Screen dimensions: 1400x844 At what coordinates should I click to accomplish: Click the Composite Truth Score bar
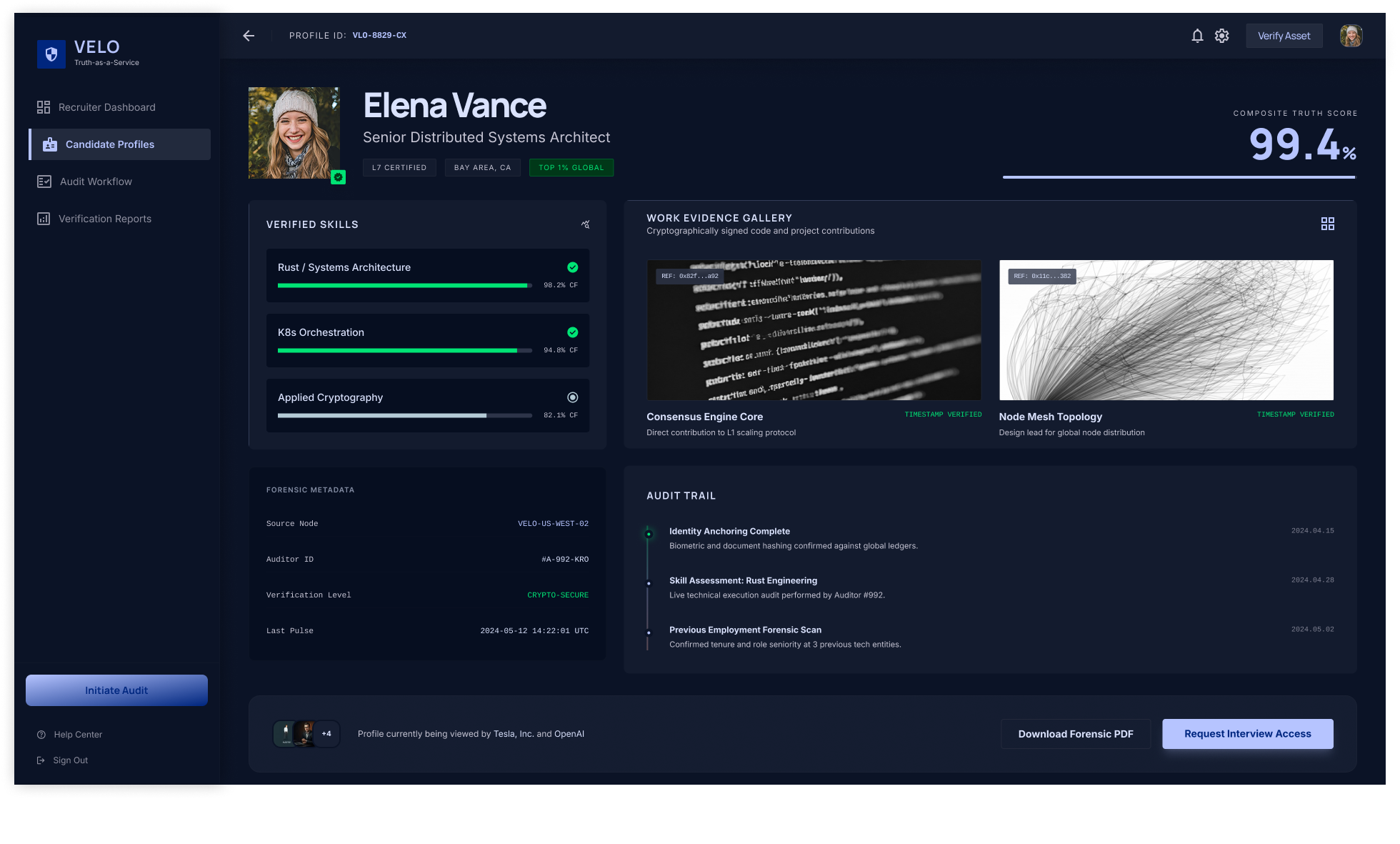[1179, 177]
